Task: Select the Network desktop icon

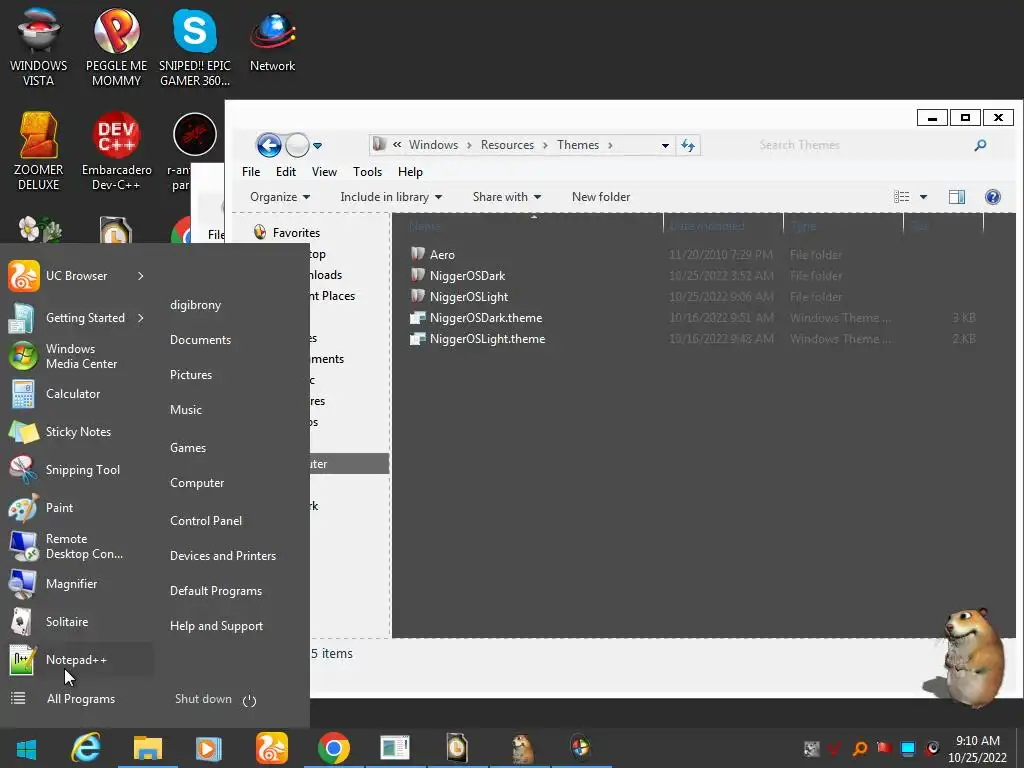Action: [272, 40]
